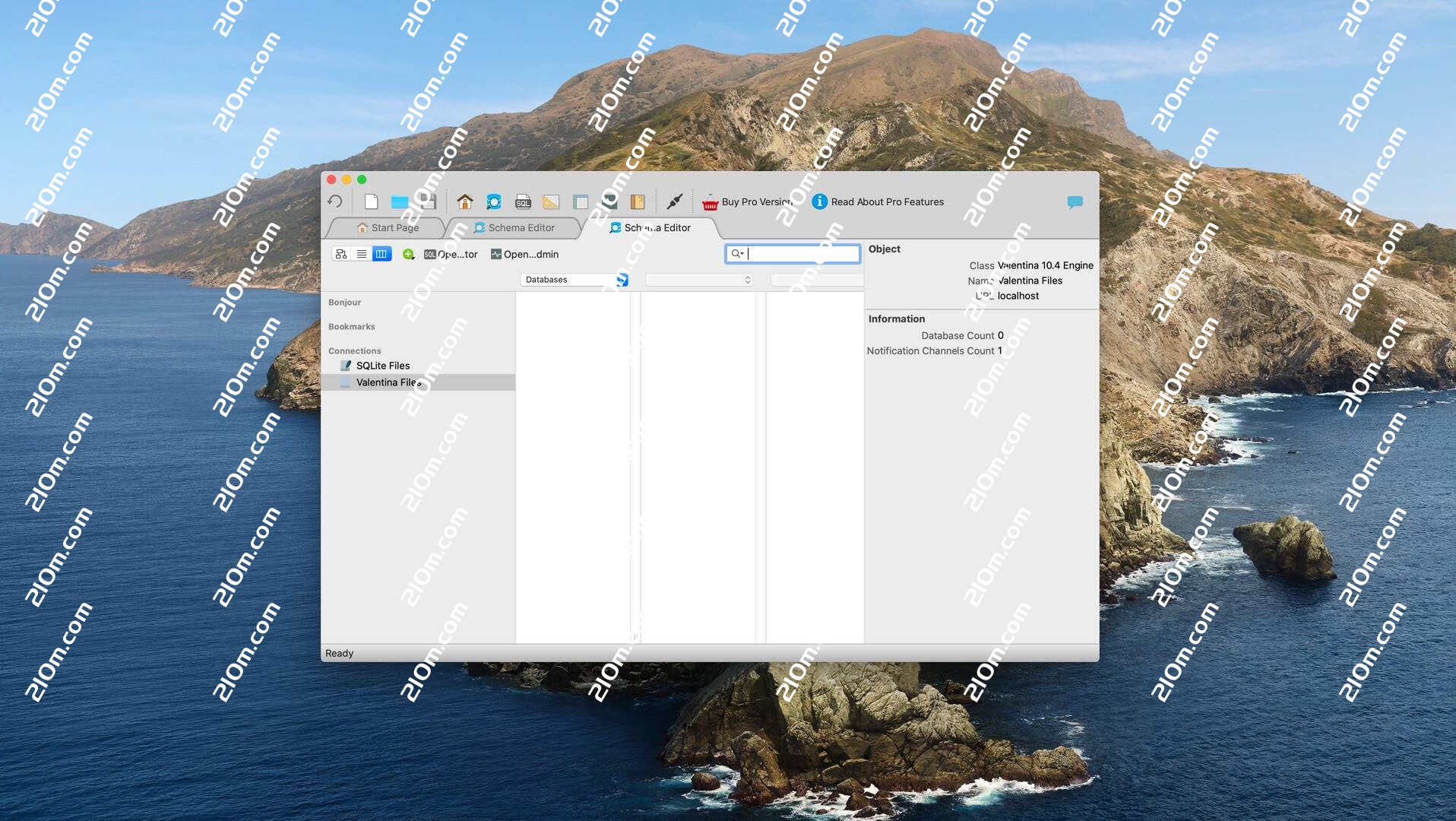Switch to list view mode
1456x821 pixels.
362,254
